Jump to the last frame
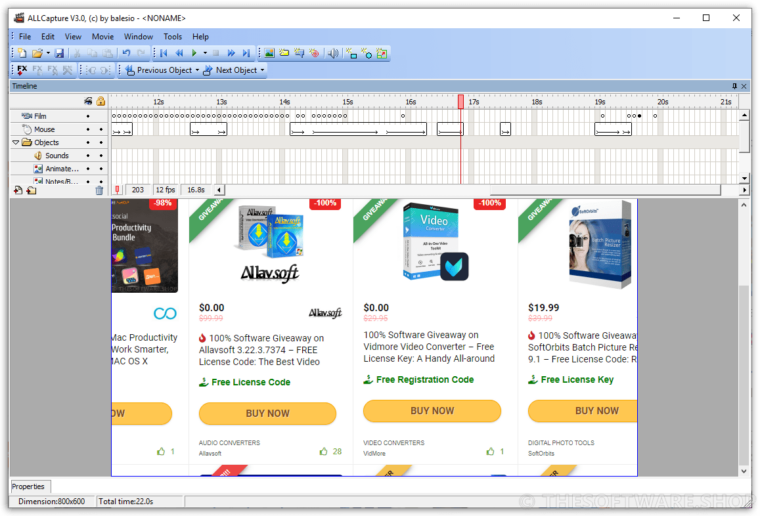This screenshot has width=760, height=516. tap(246, 53)
